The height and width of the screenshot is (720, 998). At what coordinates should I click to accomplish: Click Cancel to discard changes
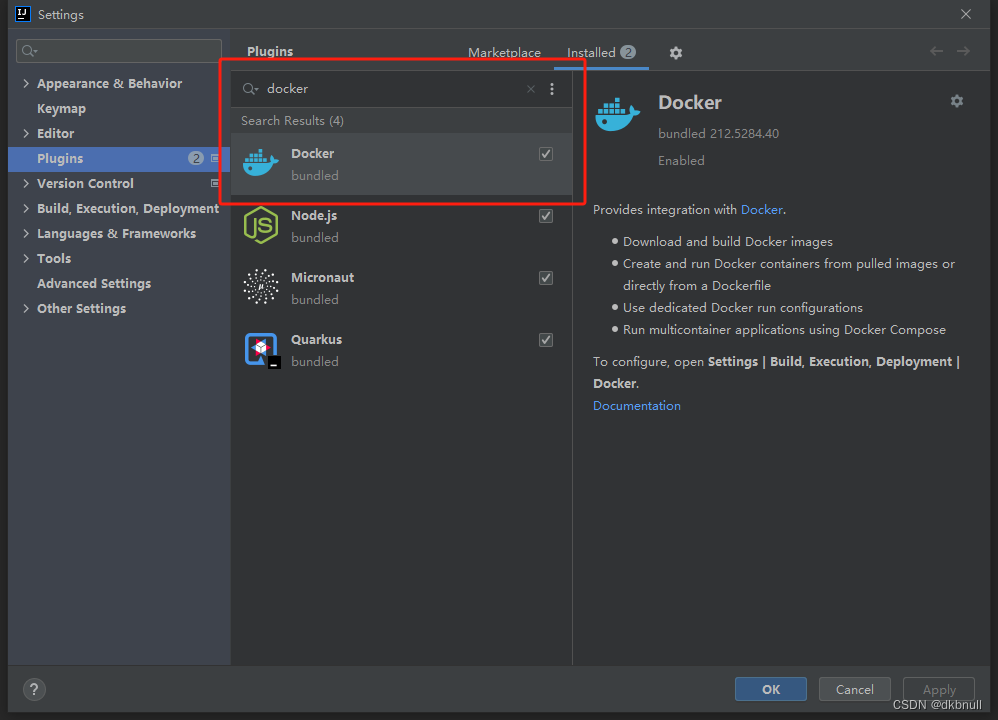(854, 689)
